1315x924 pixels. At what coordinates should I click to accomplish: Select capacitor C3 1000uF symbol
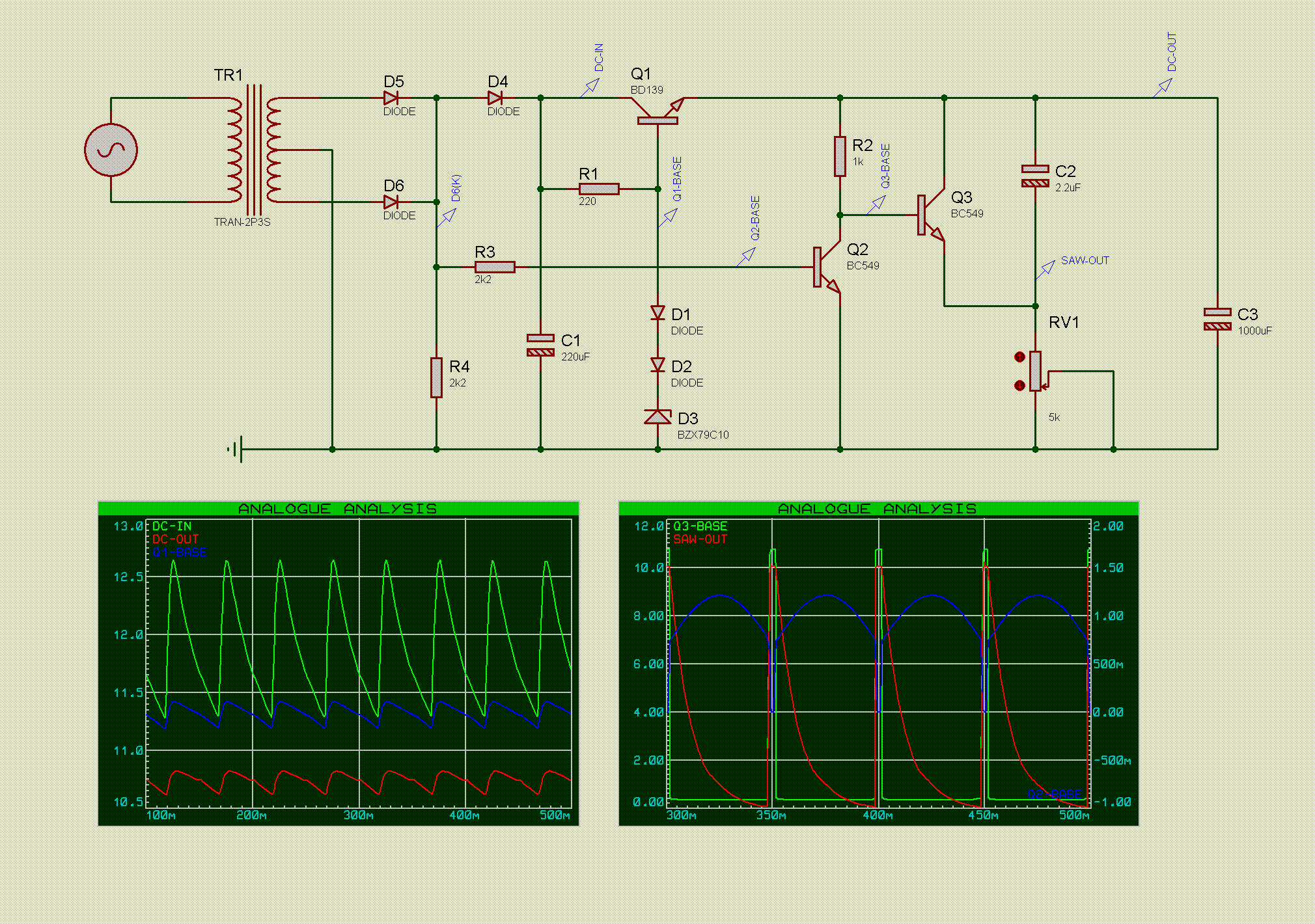[1217, 319]
